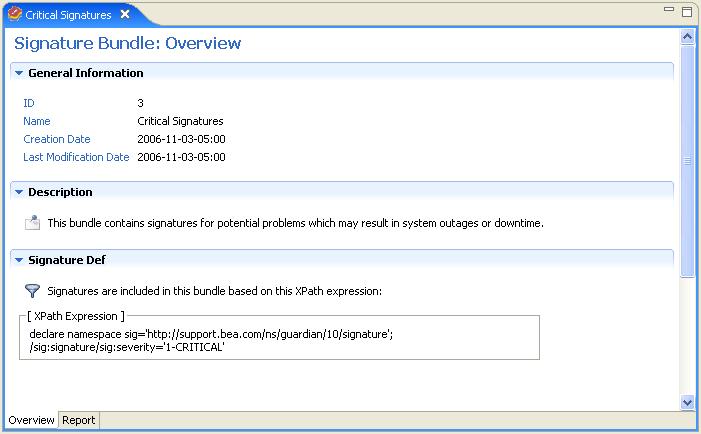This screenshot has width=701, height=434.
Task: Click the XPath Expression group label
Action: coord(76,316)
